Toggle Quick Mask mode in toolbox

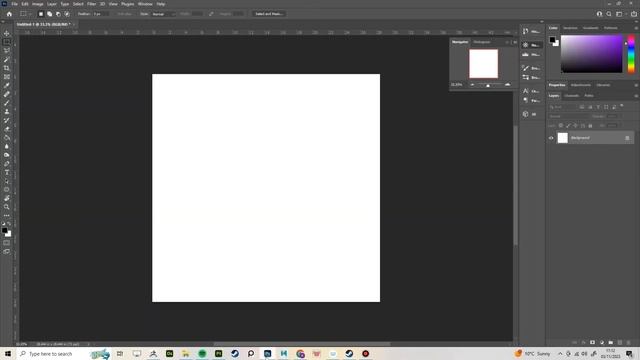(x=7, y=243)
